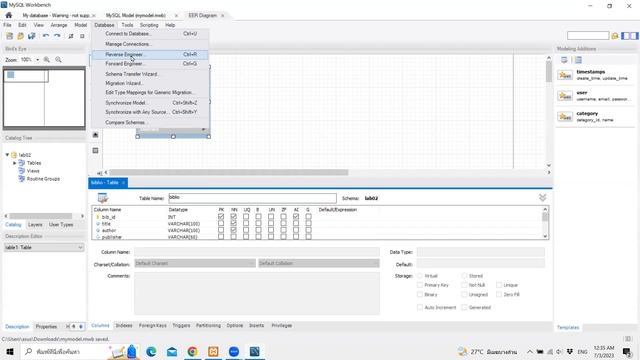Select Synchronize Model menu entry

click(150, 103)
